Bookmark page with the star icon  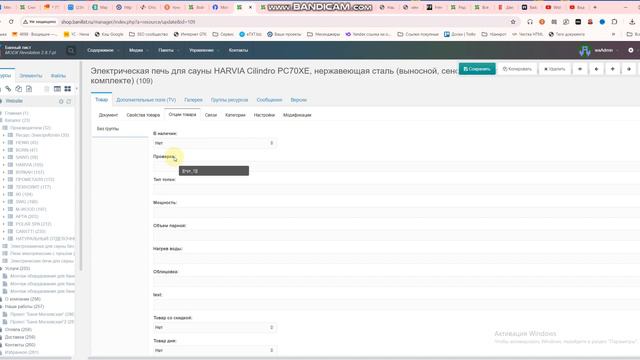pyautogui.click(x=513, y=22)
